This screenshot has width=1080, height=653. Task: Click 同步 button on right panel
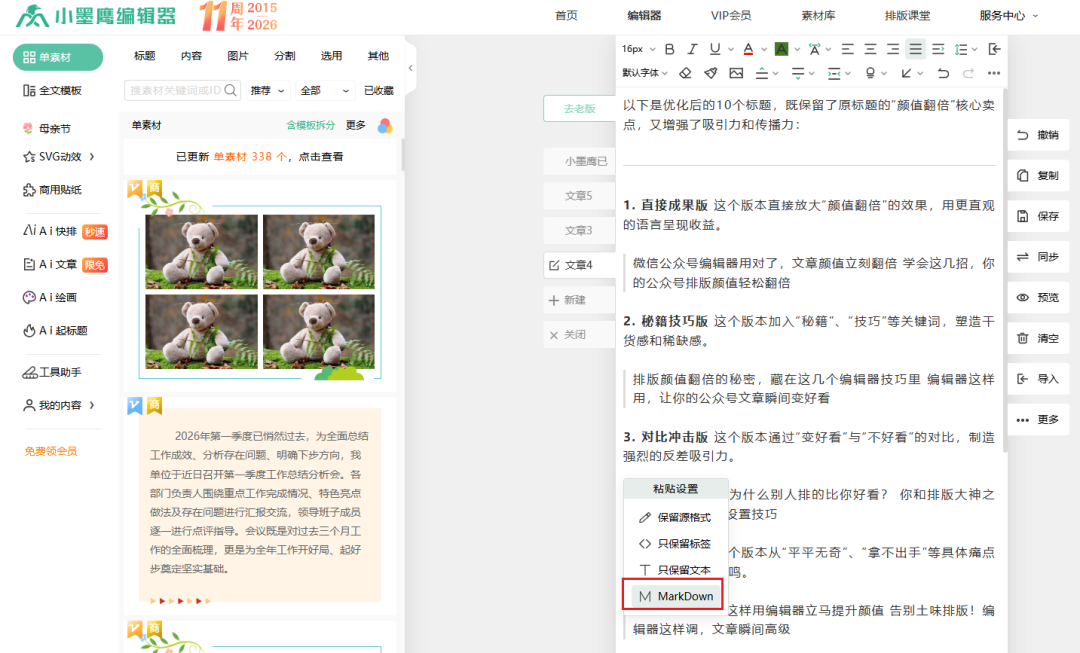pos(1038,257)
